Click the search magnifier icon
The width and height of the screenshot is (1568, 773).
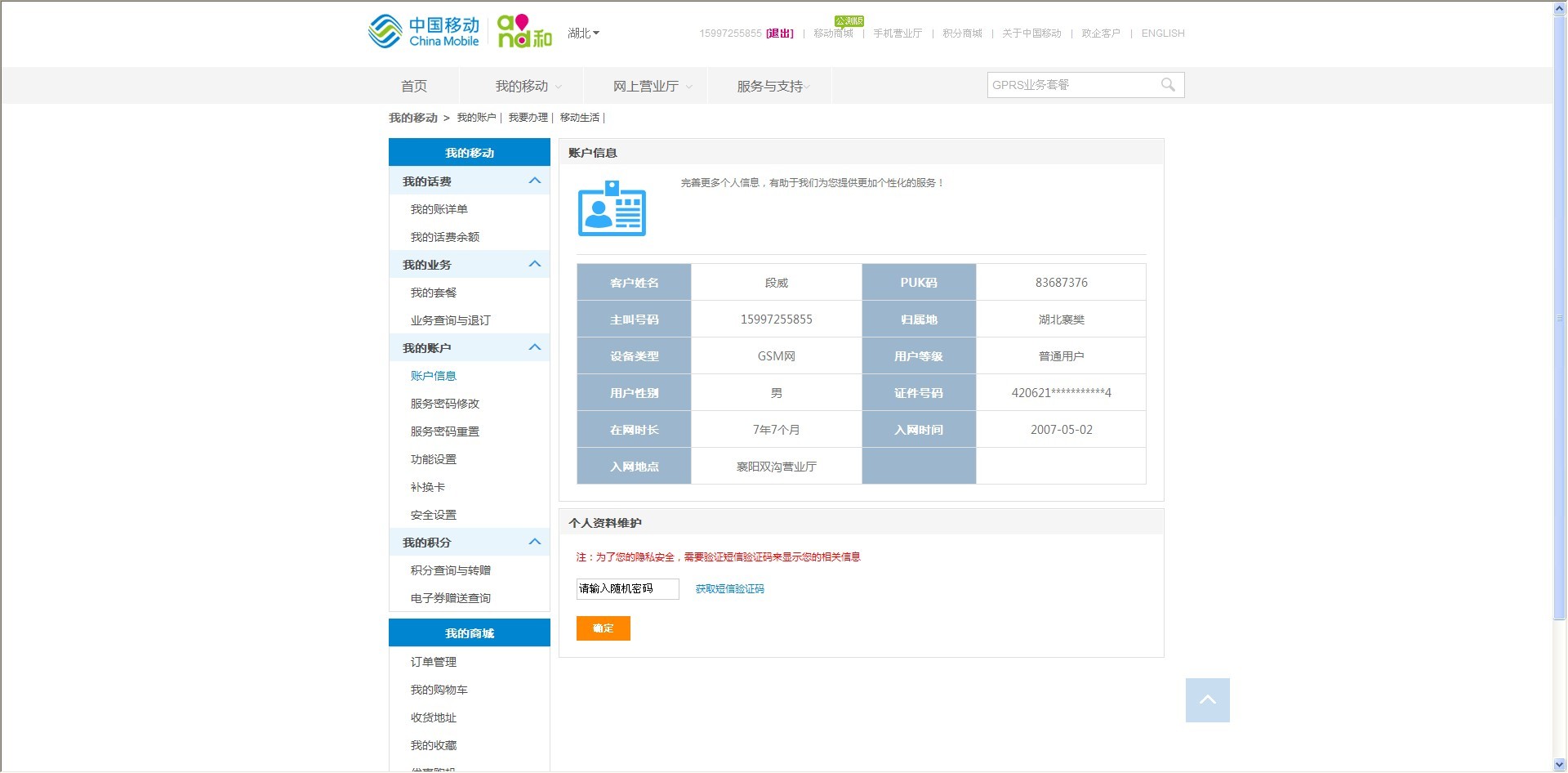click(x=1168, y=85)
